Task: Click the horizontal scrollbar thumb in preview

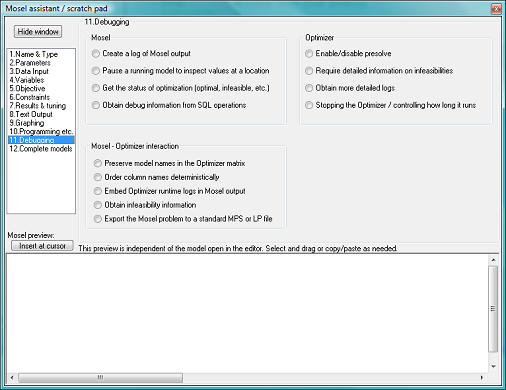Action: point(100,378)
